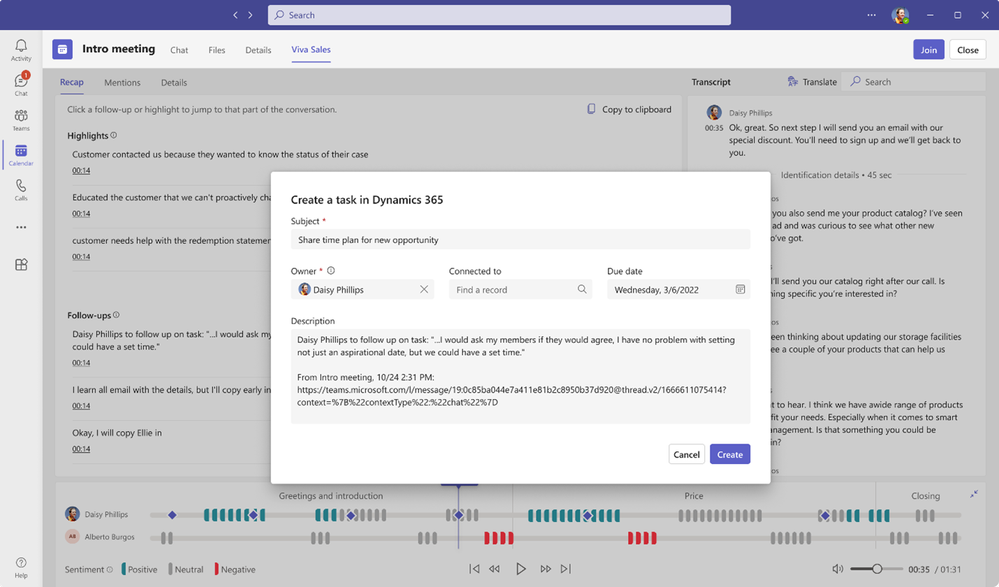This screenshot has height=587, width=999.
Task: Click the Intro meeting calendar icon
Action: click(x=62, y=49)
